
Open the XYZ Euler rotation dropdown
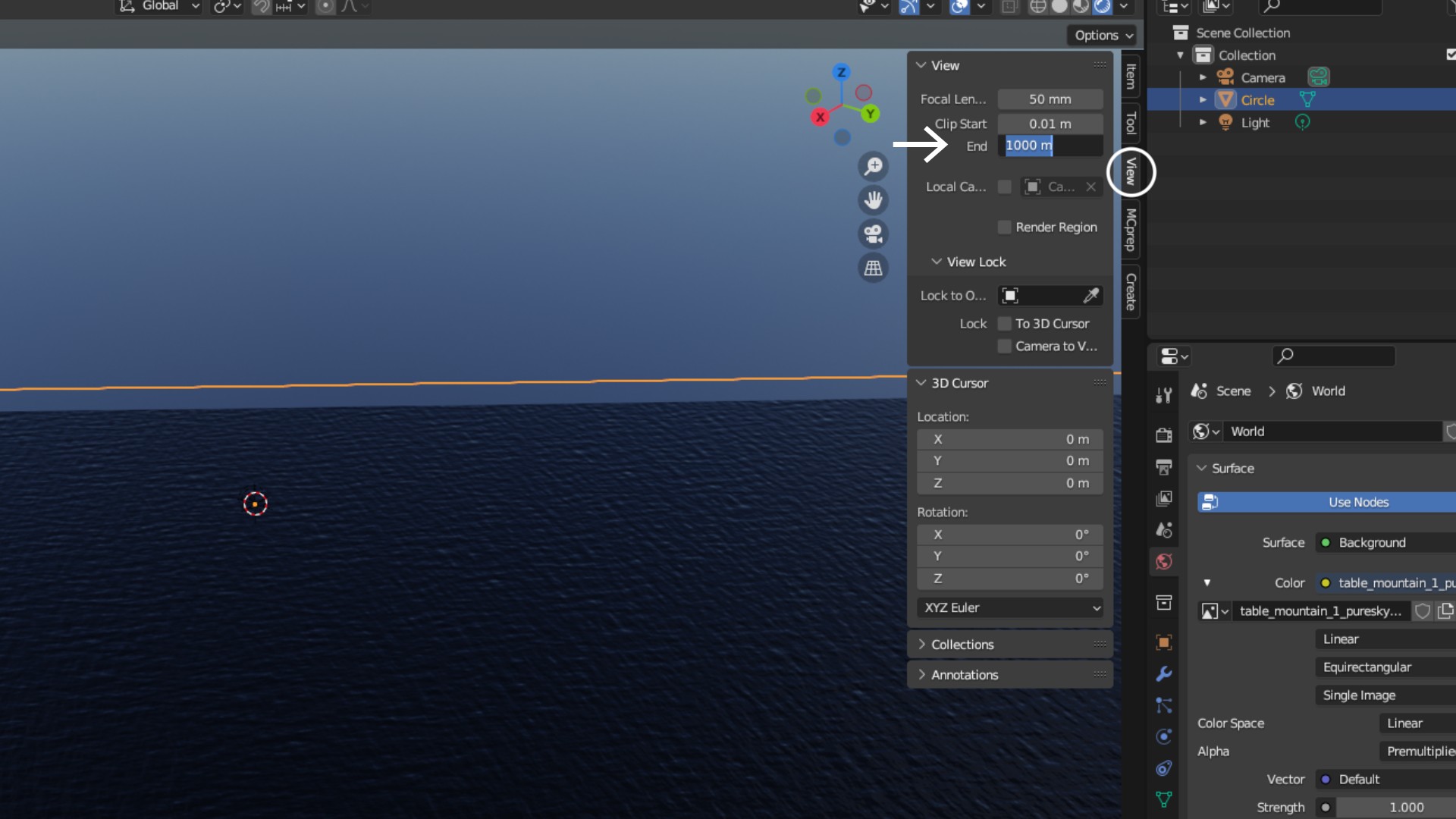[1010, 608]
